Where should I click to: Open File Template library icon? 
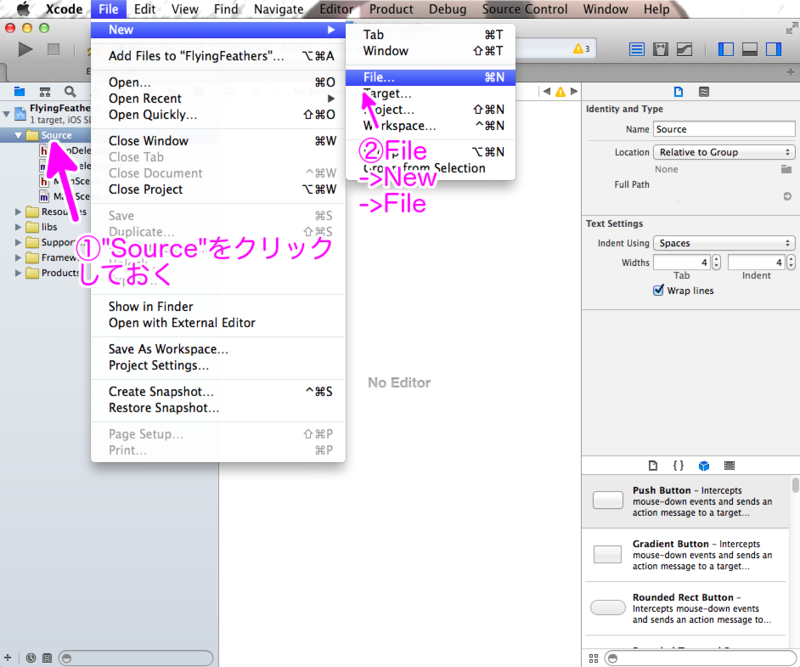point(653,465)
